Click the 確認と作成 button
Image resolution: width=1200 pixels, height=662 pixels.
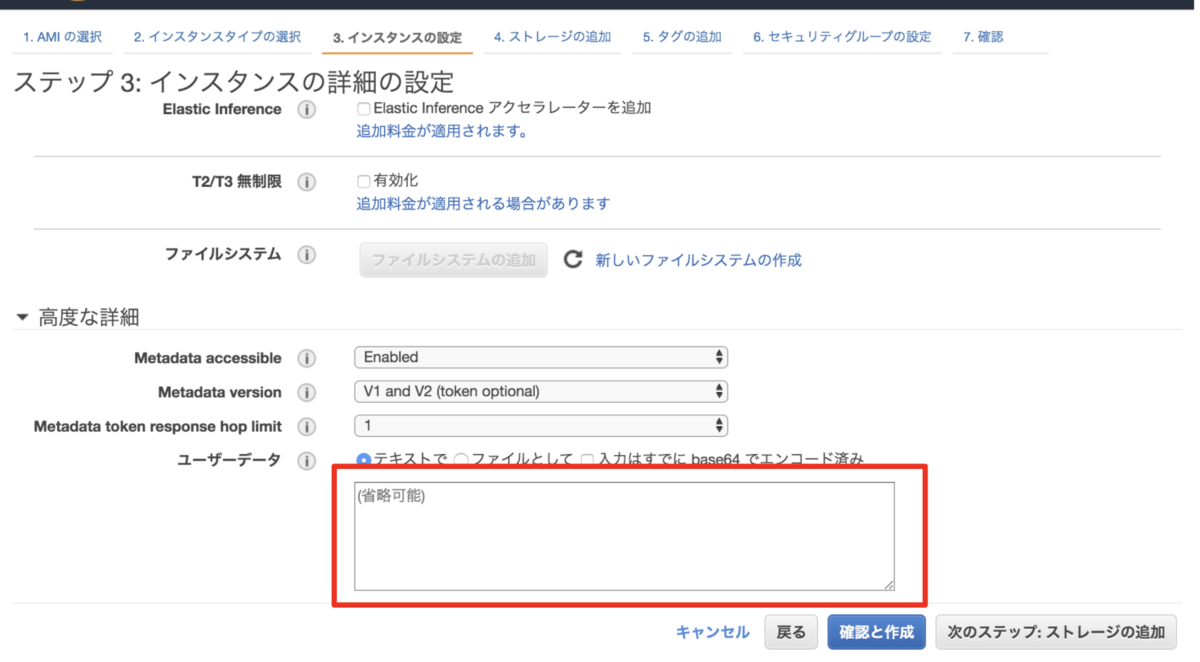[x=876, y=632]
